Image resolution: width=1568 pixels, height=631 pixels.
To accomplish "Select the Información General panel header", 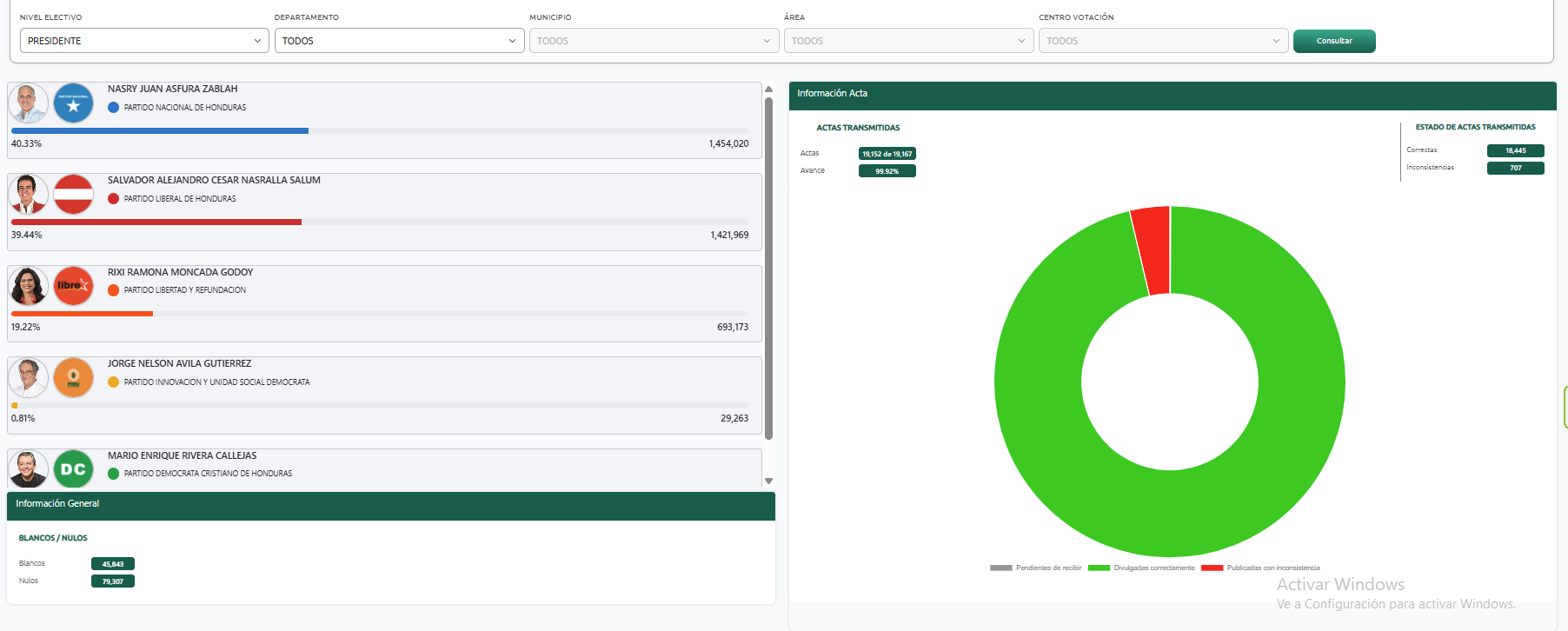I will 390,504.
